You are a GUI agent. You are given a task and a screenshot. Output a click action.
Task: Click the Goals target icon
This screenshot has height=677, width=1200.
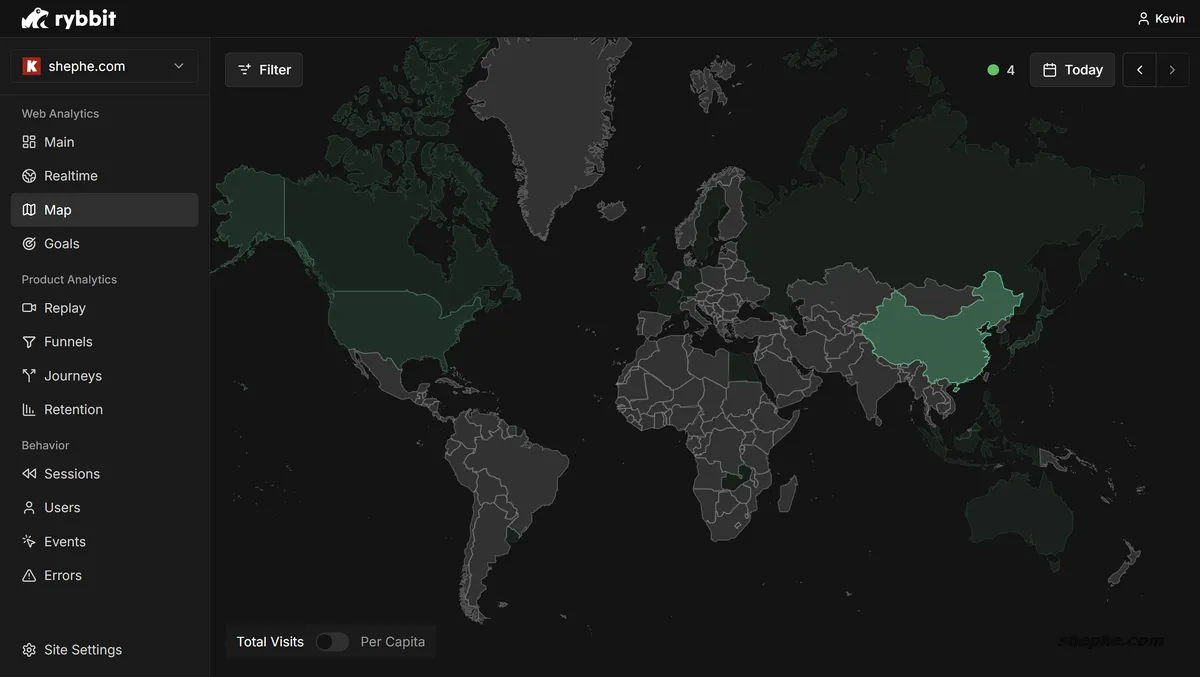(x=29, y=244)
